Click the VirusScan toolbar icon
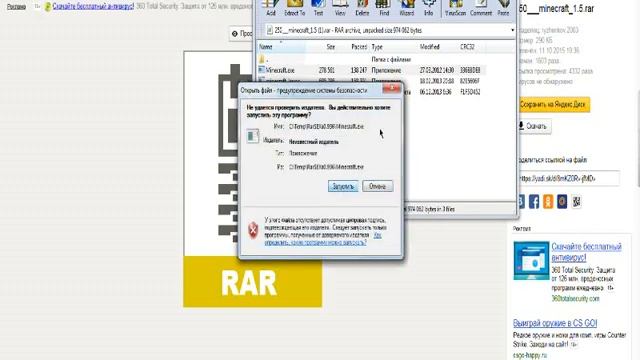 [456, 8]
